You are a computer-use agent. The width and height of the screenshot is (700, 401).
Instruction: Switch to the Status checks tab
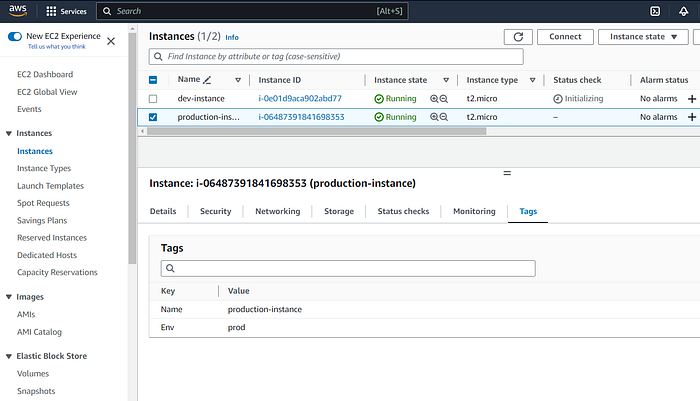[x=403, y=211]
